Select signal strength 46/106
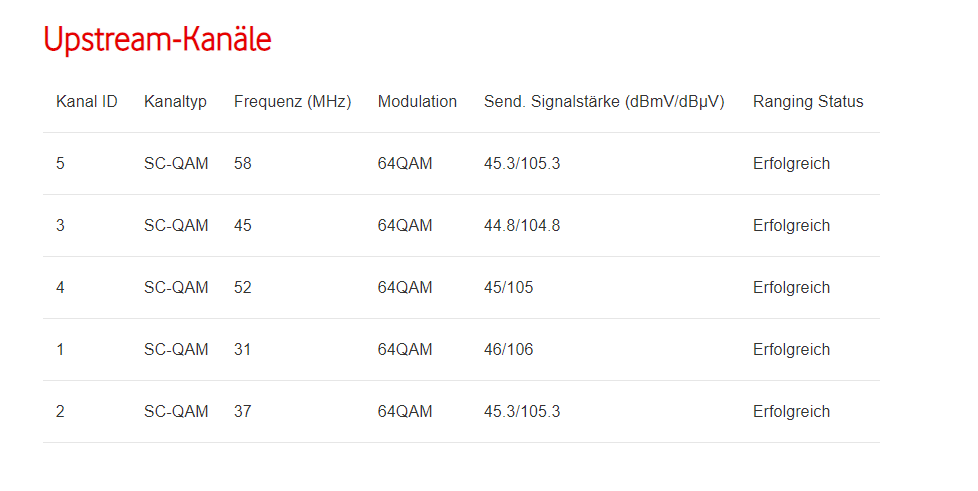 click(509, 349)
